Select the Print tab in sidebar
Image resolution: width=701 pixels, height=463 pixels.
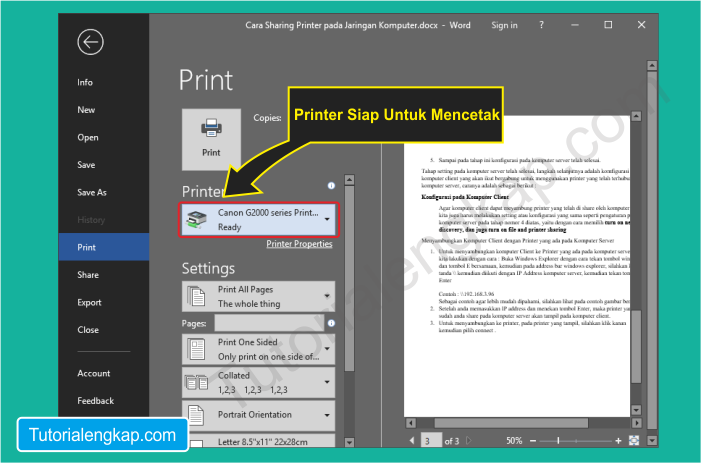click(x=104, y=247)
